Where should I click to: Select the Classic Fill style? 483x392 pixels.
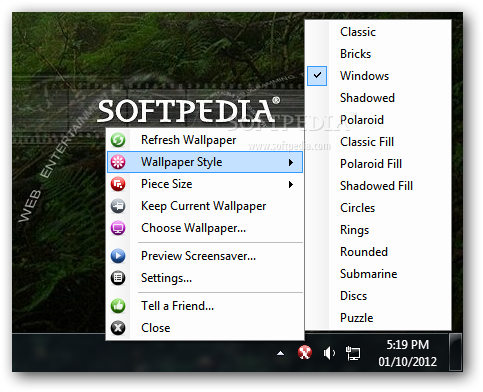pyautogui.click(x=378, y=142)
